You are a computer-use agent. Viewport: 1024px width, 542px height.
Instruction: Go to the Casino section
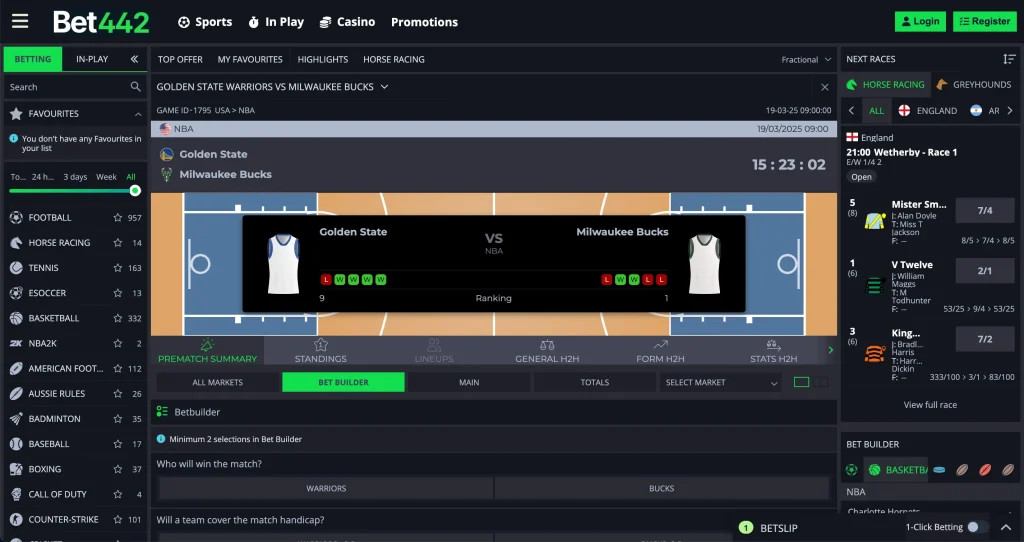347,22
